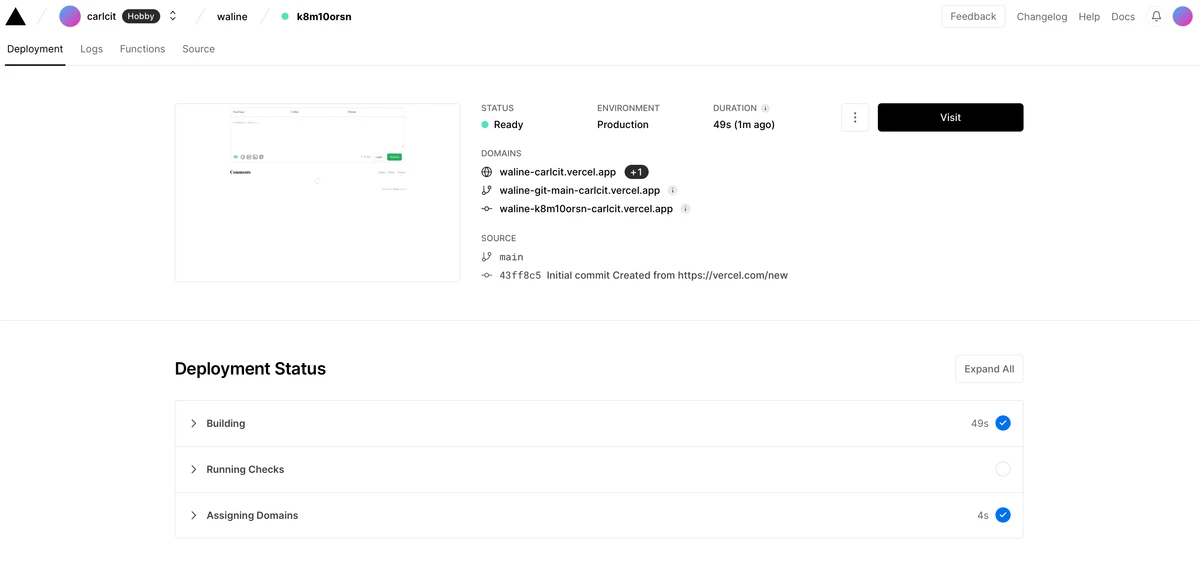Open the carlcit account avatar

pyautogui.click(x=70, y=16)
